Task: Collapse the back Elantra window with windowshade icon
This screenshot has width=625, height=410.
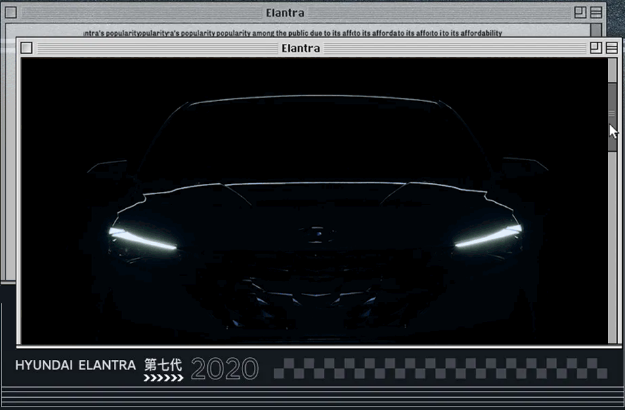Action: click(597, 13)
